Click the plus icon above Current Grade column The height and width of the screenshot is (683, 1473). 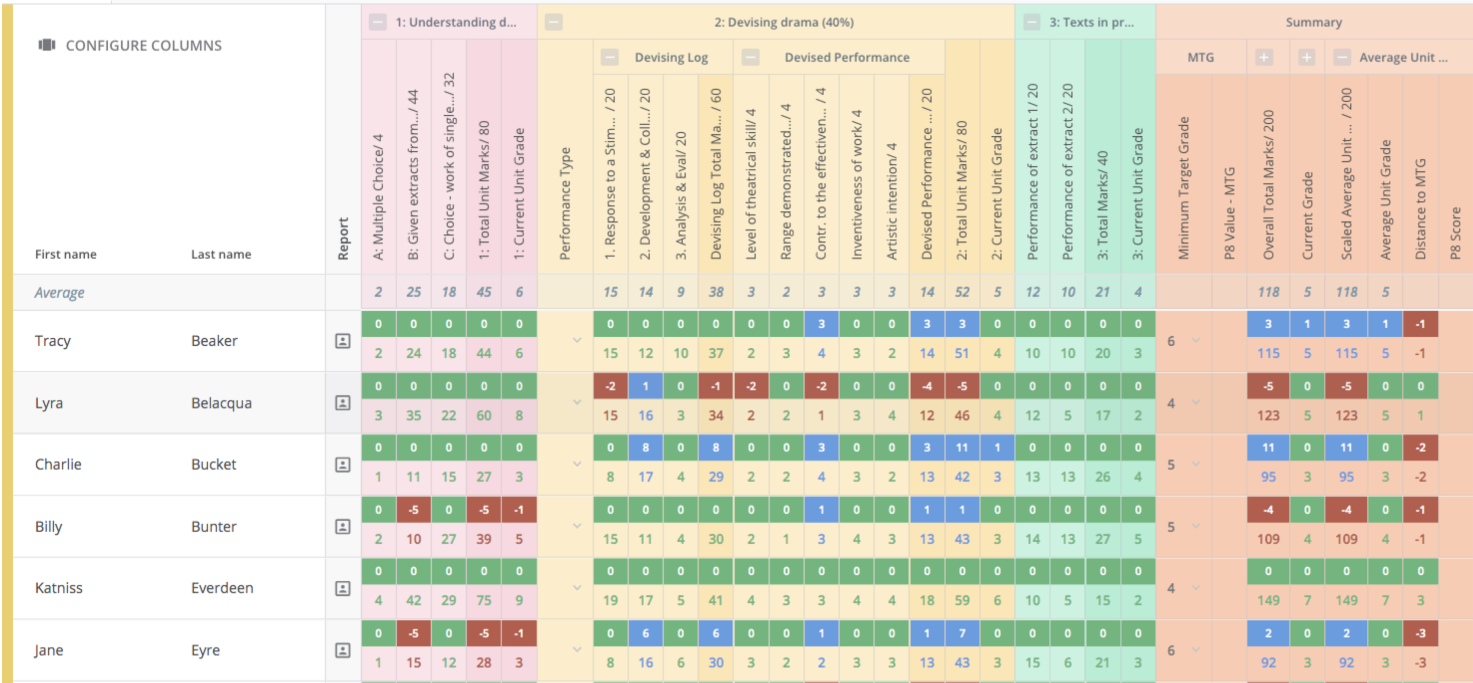point(1307,58)
